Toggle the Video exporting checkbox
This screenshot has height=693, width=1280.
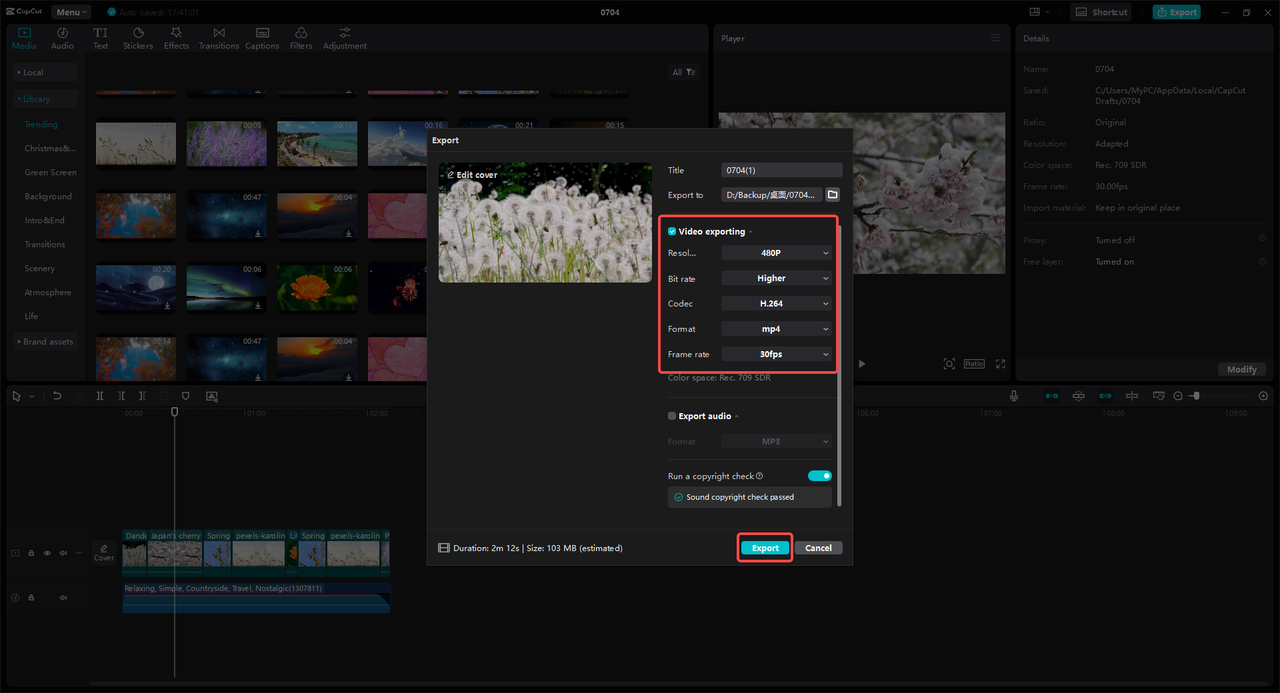[x=672, y=231]
